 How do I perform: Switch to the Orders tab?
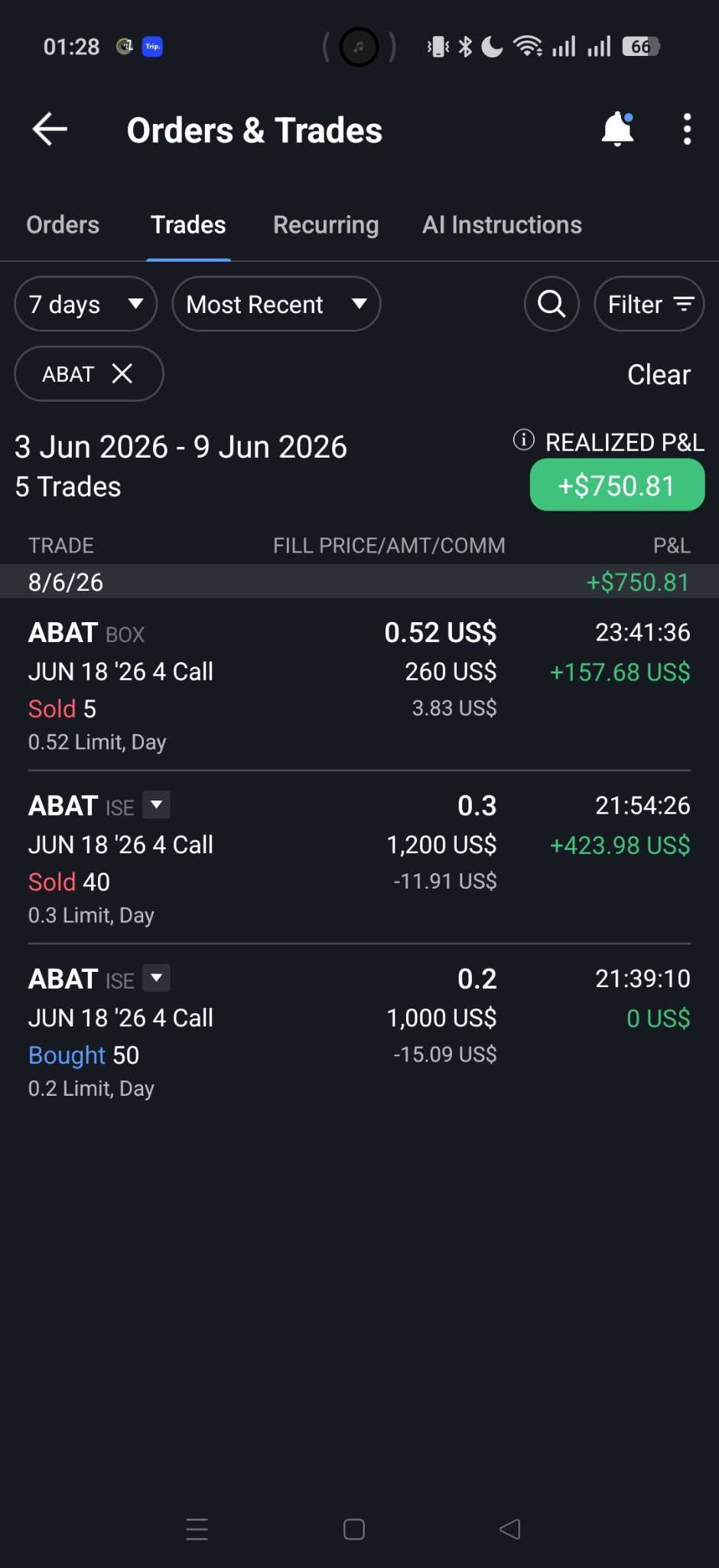pyautogui.click(x=63, y=224)
